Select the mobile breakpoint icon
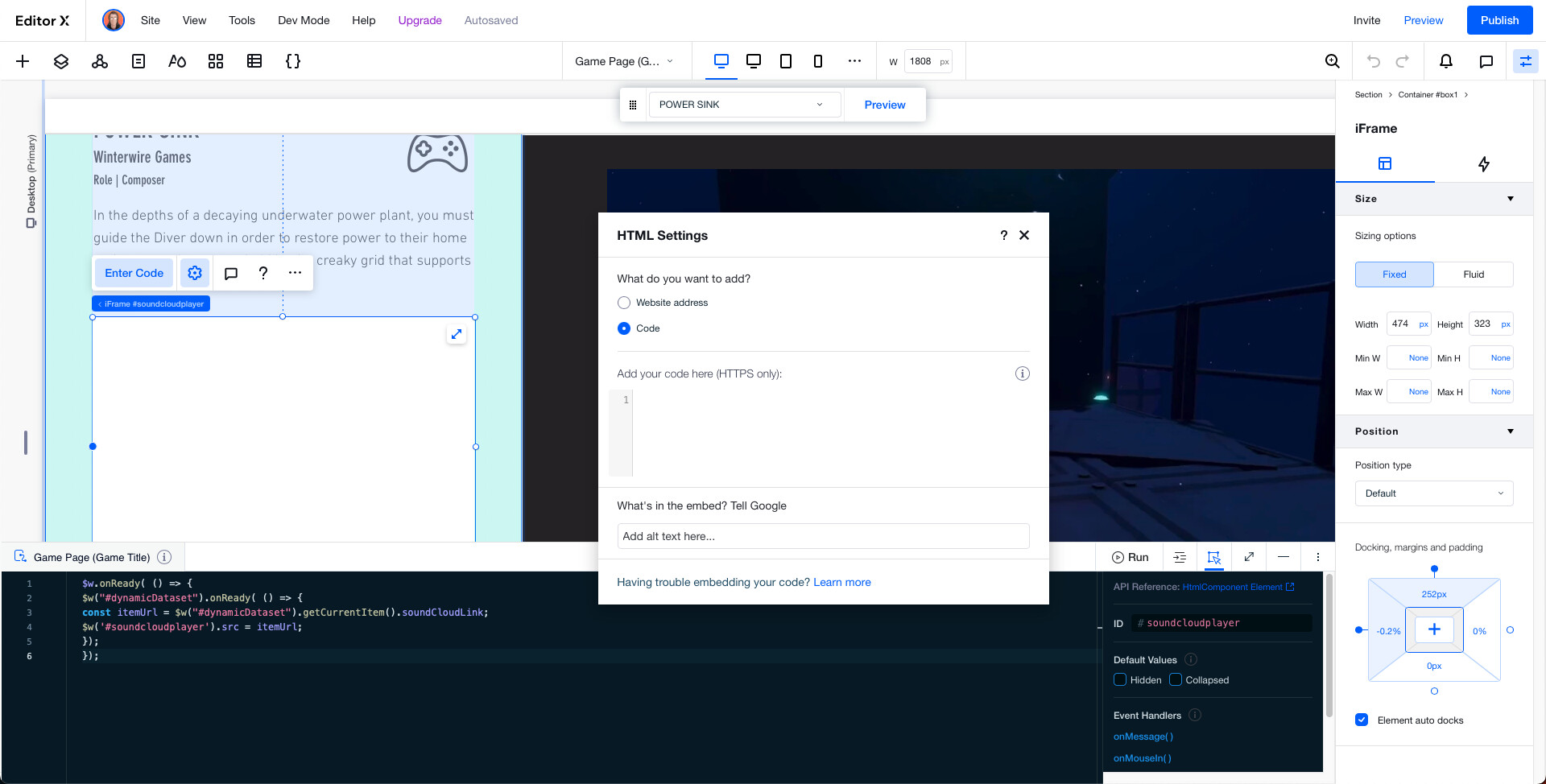Image resolution: width=1546 pixels, height=784 pixels. click(x=818, y=61)
